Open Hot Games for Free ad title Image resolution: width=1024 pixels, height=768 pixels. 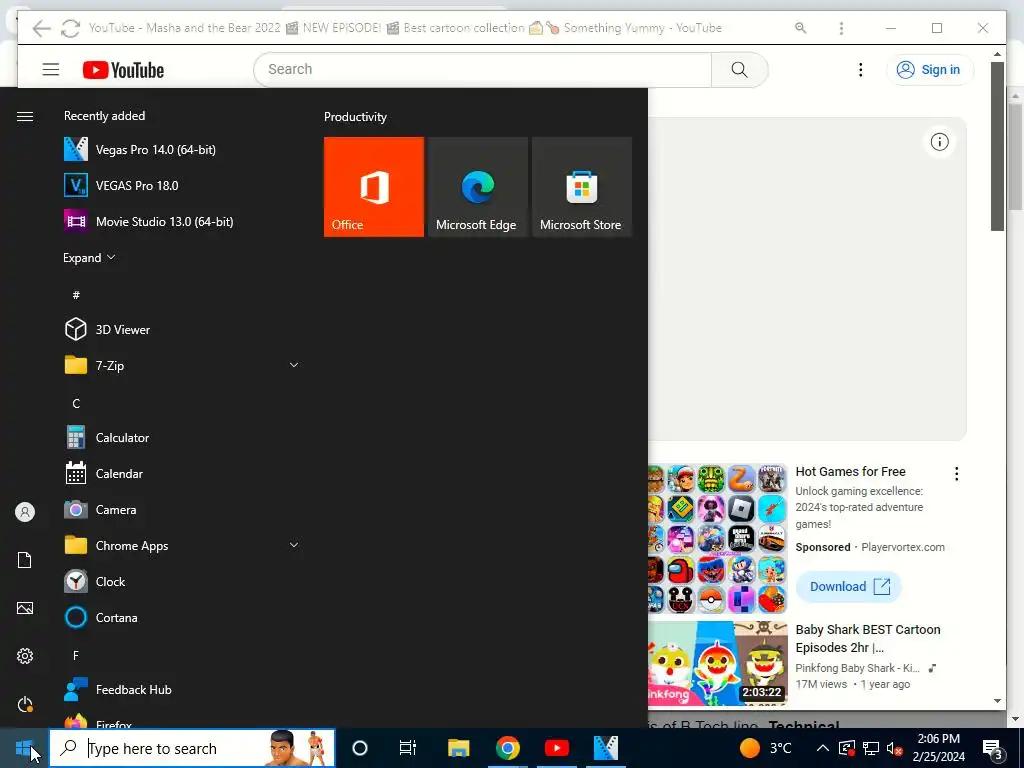(850, 472)
